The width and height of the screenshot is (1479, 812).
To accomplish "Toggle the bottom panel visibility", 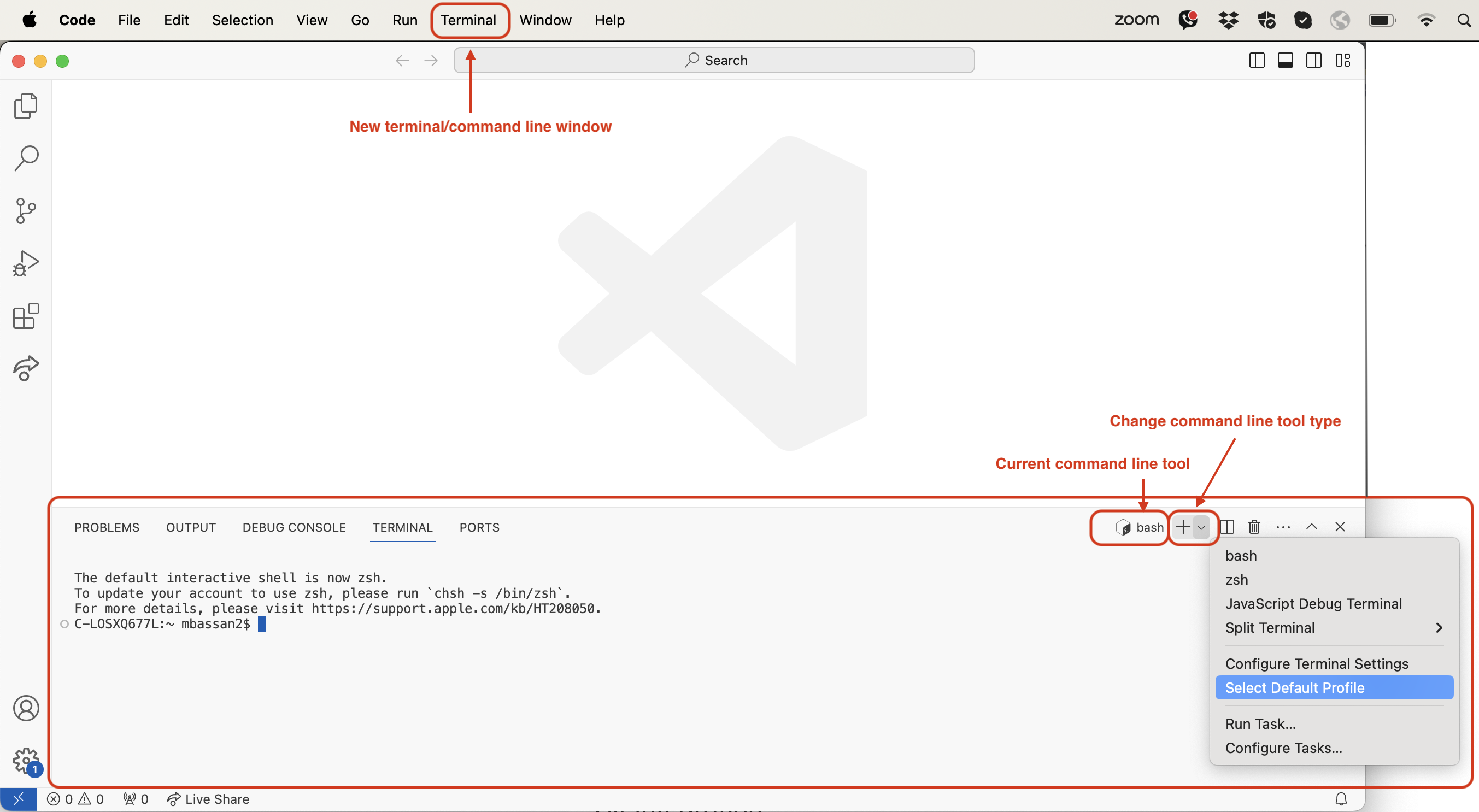I will pos(1286,60).
